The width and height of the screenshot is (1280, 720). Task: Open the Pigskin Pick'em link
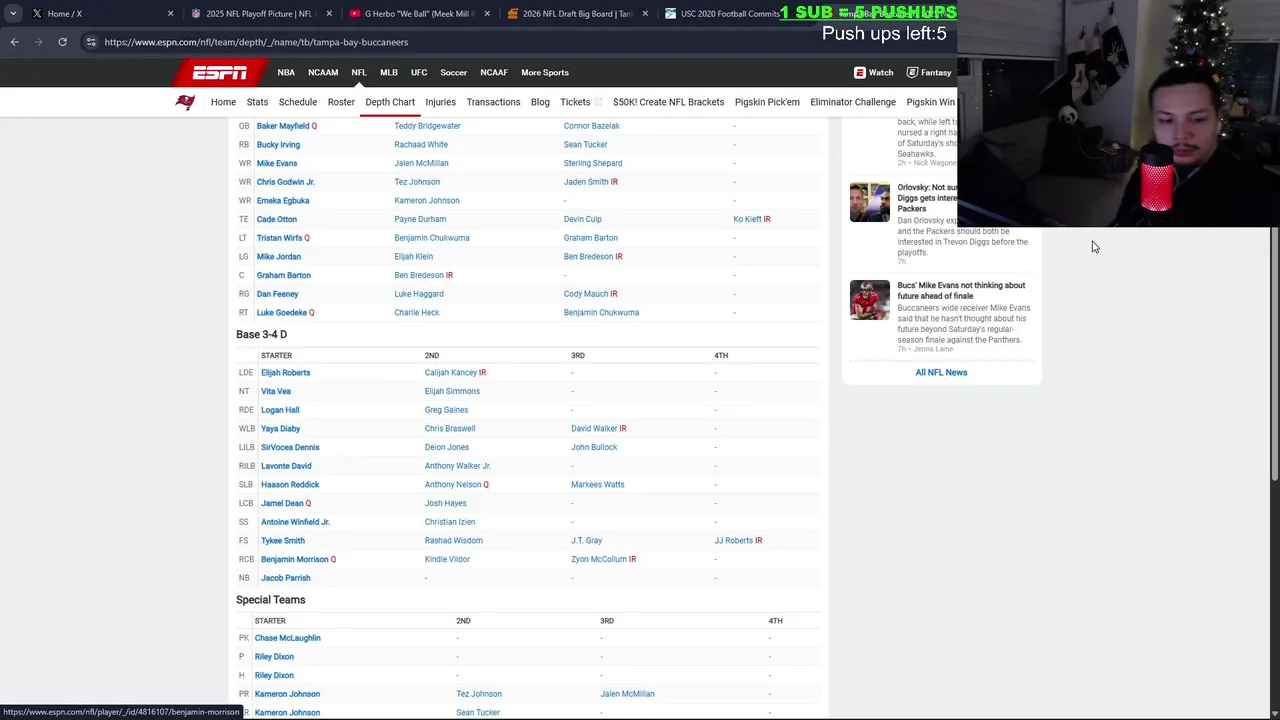tap(767, 102)
